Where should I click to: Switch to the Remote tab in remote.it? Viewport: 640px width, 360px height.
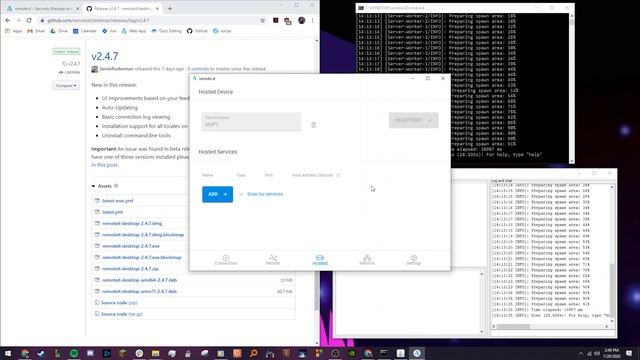pos(273,260)
